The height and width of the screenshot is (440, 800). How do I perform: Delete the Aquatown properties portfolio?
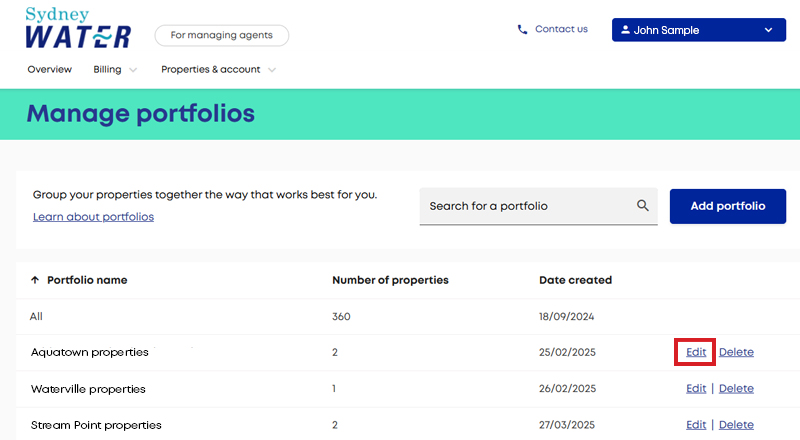click(736, 352)
